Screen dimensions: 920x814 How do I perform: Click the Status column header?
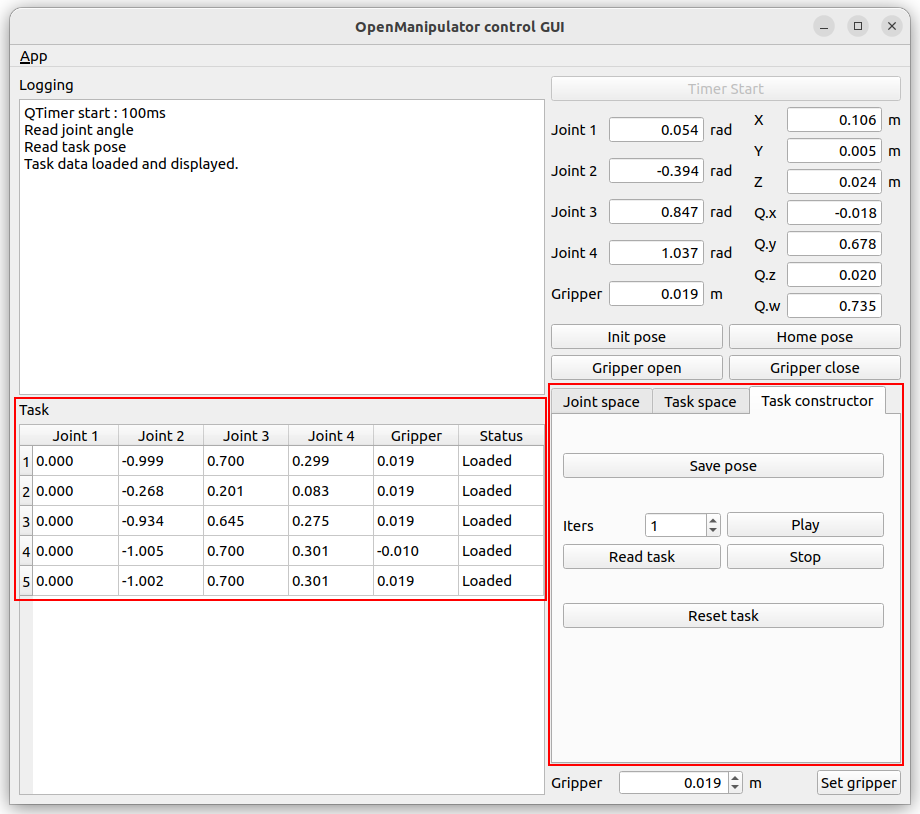(501, 435)
